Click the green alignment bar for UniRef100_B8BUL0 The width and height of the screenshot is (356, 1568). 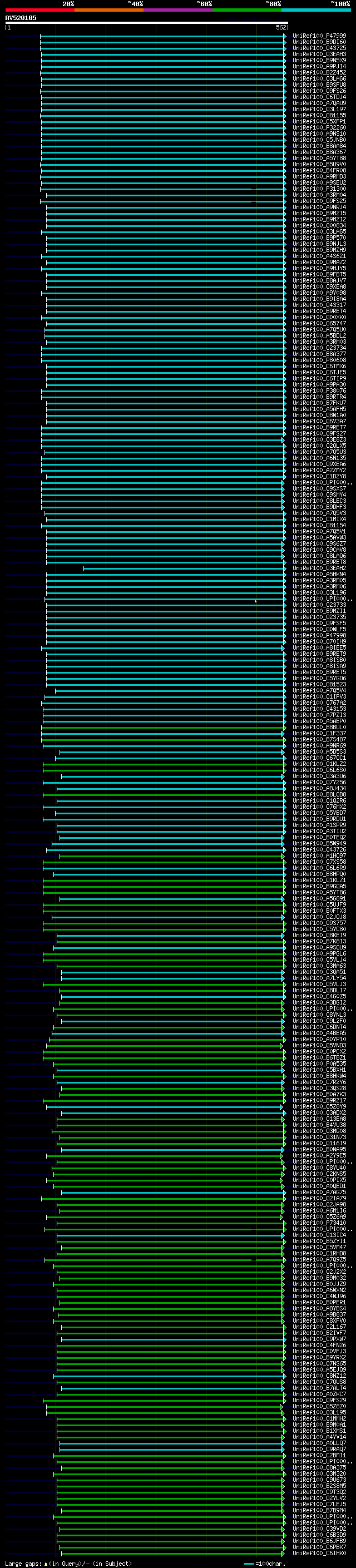pyautogui.click(x=164, y=728)
